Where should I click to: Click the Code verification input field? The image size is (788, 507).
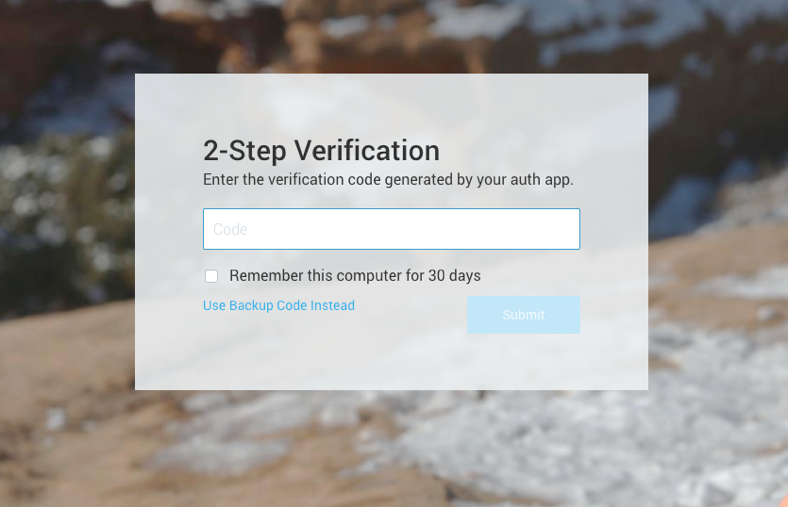[x=391, y=229]
